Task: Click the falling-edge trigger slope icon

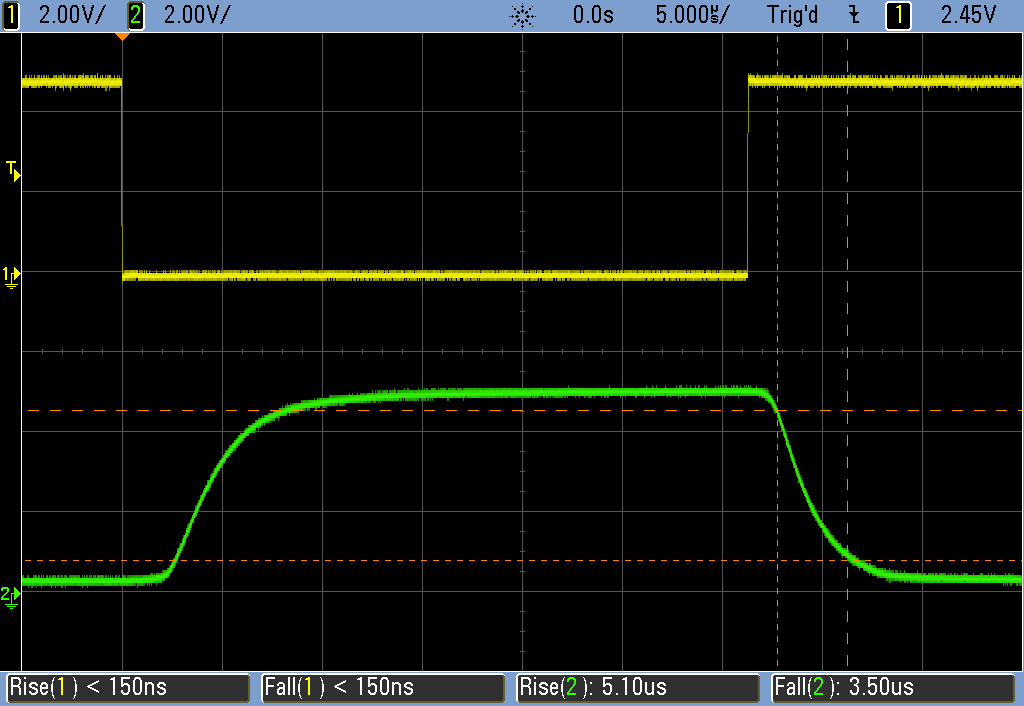Action: point(854,15)
